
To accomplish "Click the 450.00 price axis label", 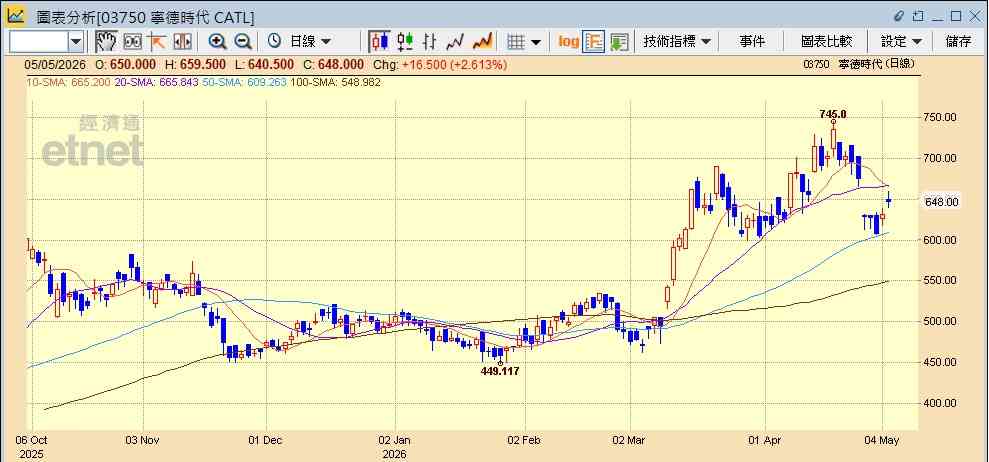I will tap(942, 362).
